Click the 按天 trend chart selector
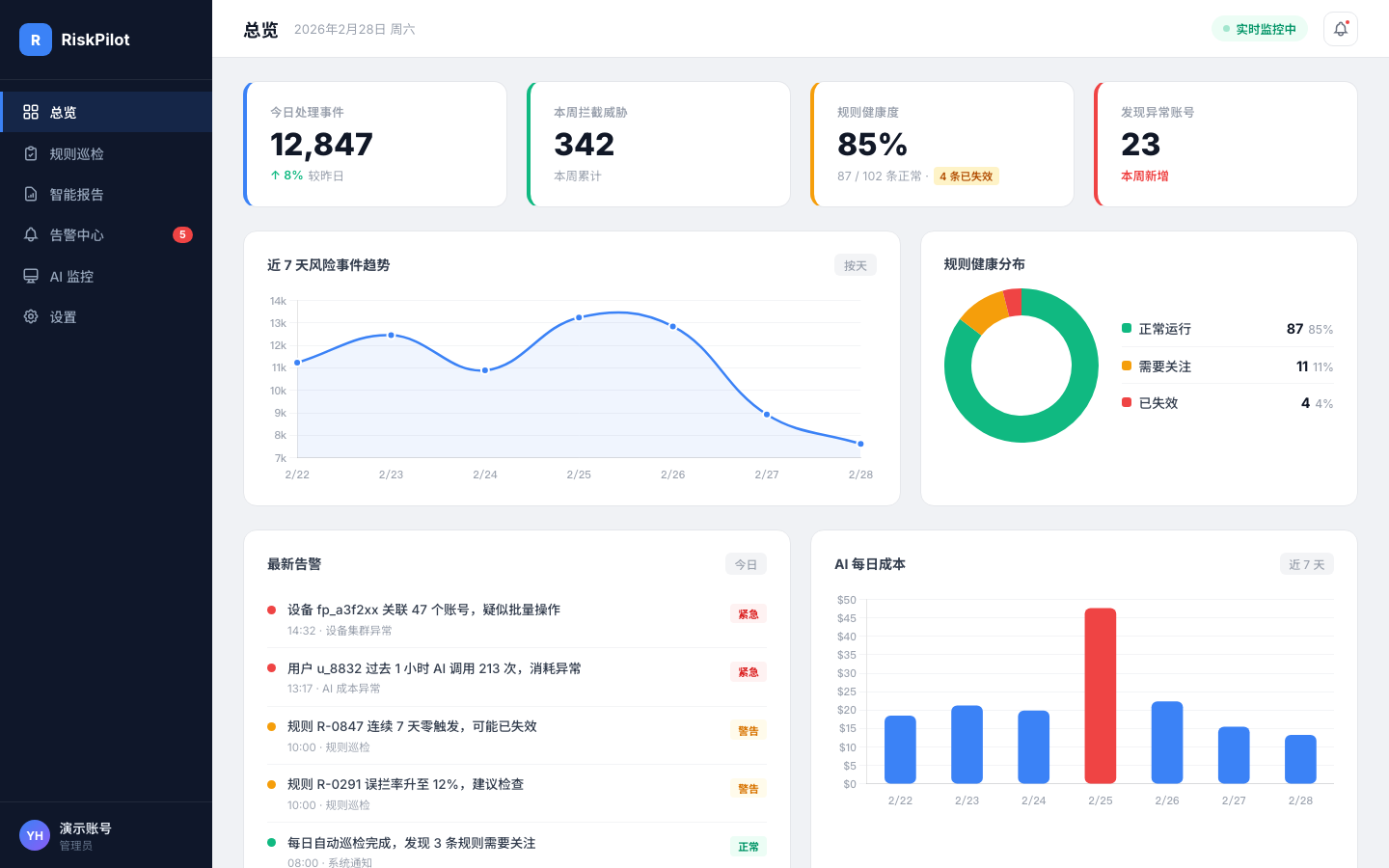The image size is (1389, 868). pos(855,265)
